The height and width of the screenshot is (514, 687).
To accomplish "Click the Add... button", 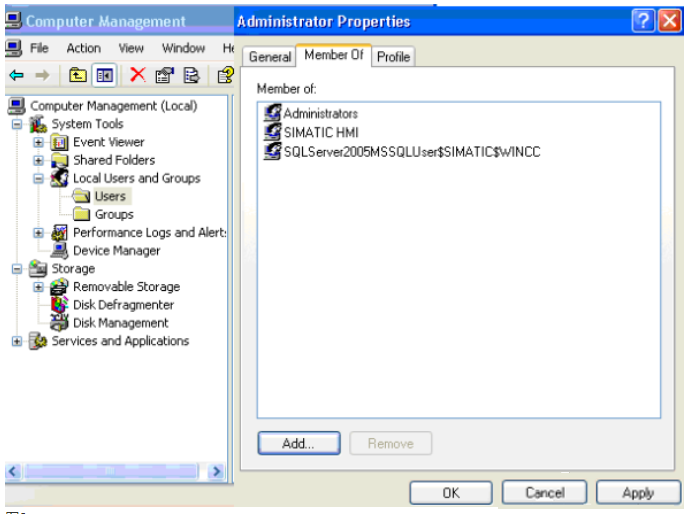I will [x=299, y=443].
